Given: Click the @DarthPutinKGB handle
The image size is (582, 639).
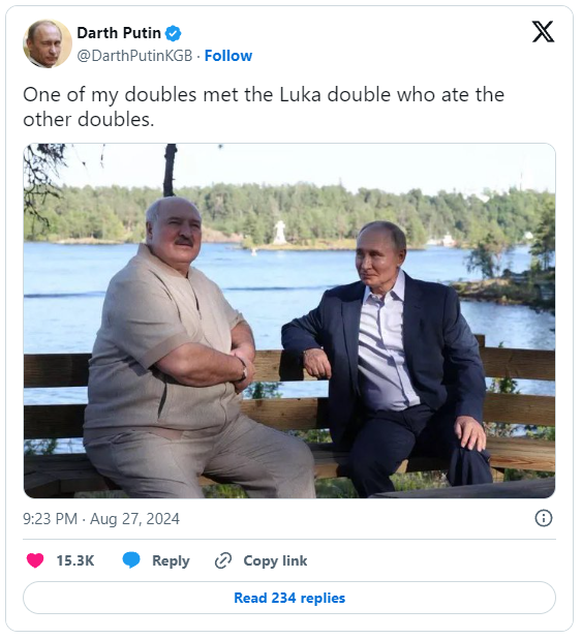Looking at the screenshot, I should [134, 56].
